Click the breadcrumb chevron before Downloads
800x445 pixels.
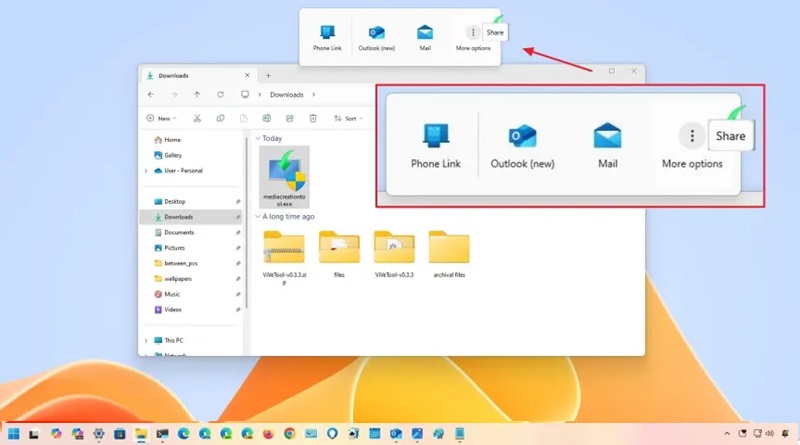point(259,94)
